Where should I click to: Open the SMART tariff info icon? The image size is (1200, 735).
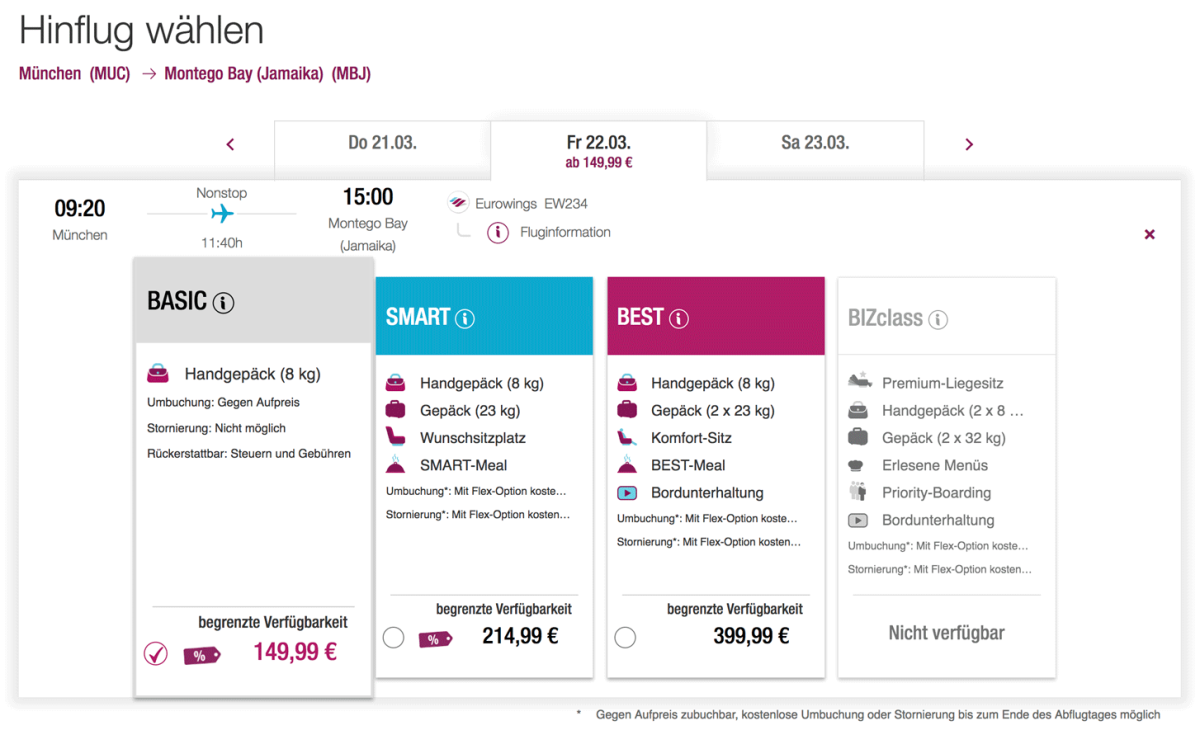465,319
